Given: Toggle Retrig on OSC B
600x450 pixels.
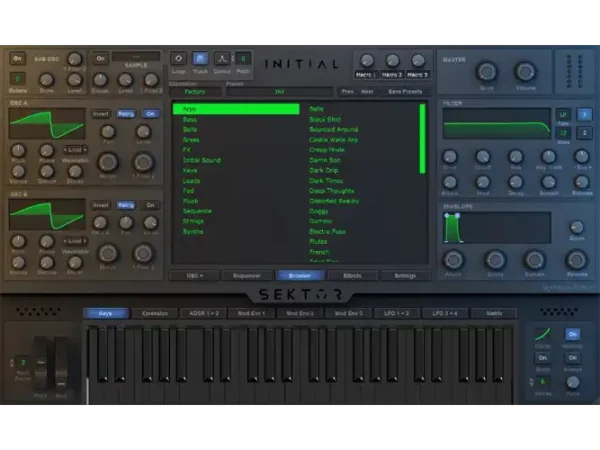Looking at the screenshot, I should (x=126, y=205).
